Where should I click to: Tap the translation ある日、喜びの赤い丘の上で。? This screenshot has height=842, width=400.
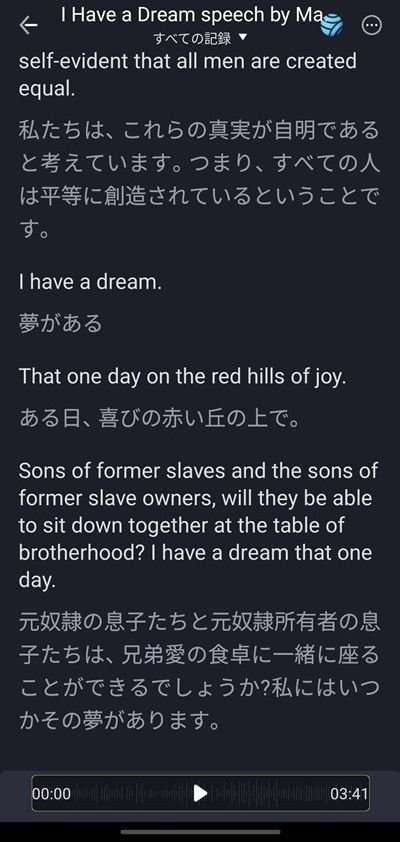coord(159,418)
